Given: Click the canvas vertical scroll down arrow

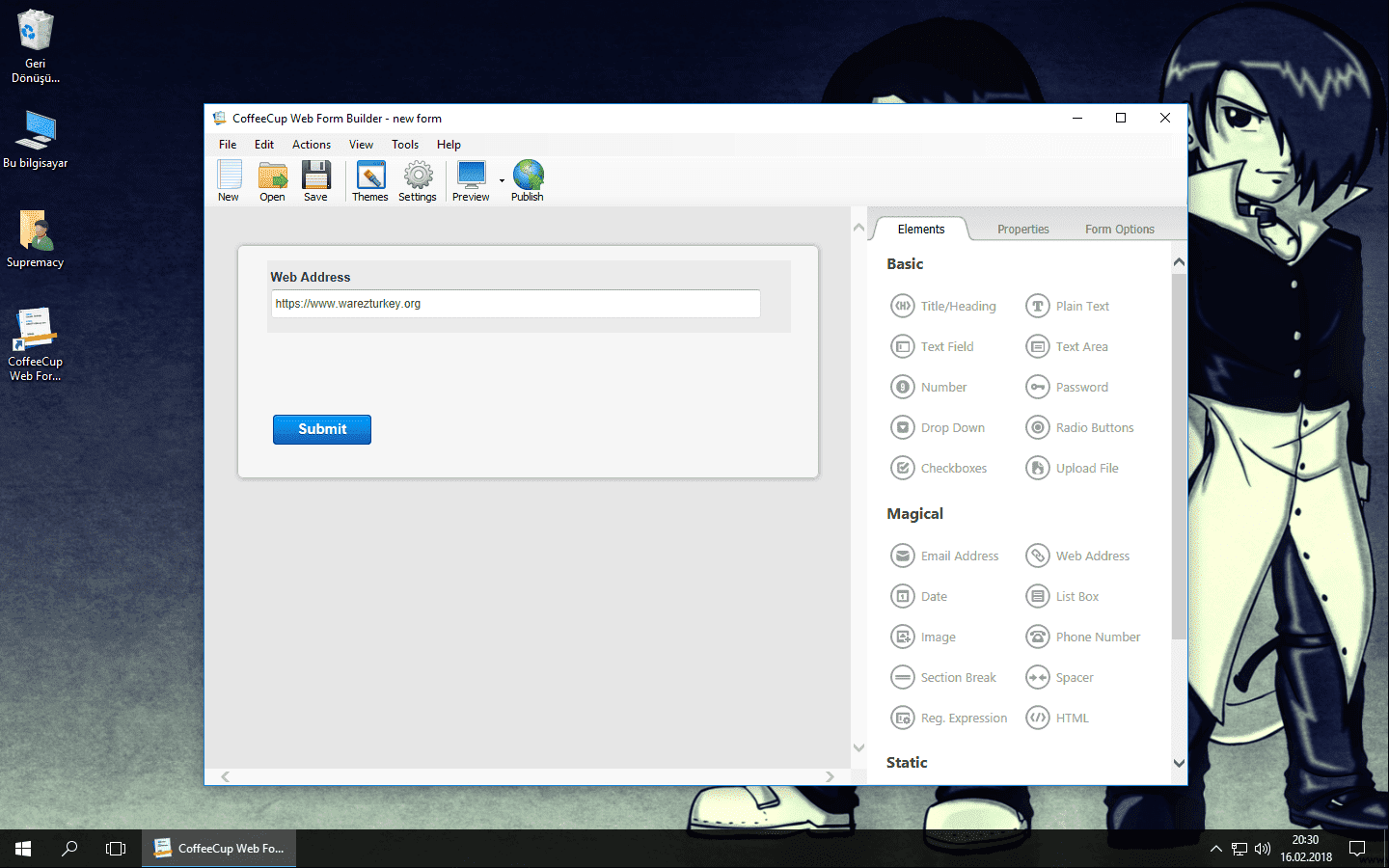Looking at the screenshot, I should pos(858,747).
